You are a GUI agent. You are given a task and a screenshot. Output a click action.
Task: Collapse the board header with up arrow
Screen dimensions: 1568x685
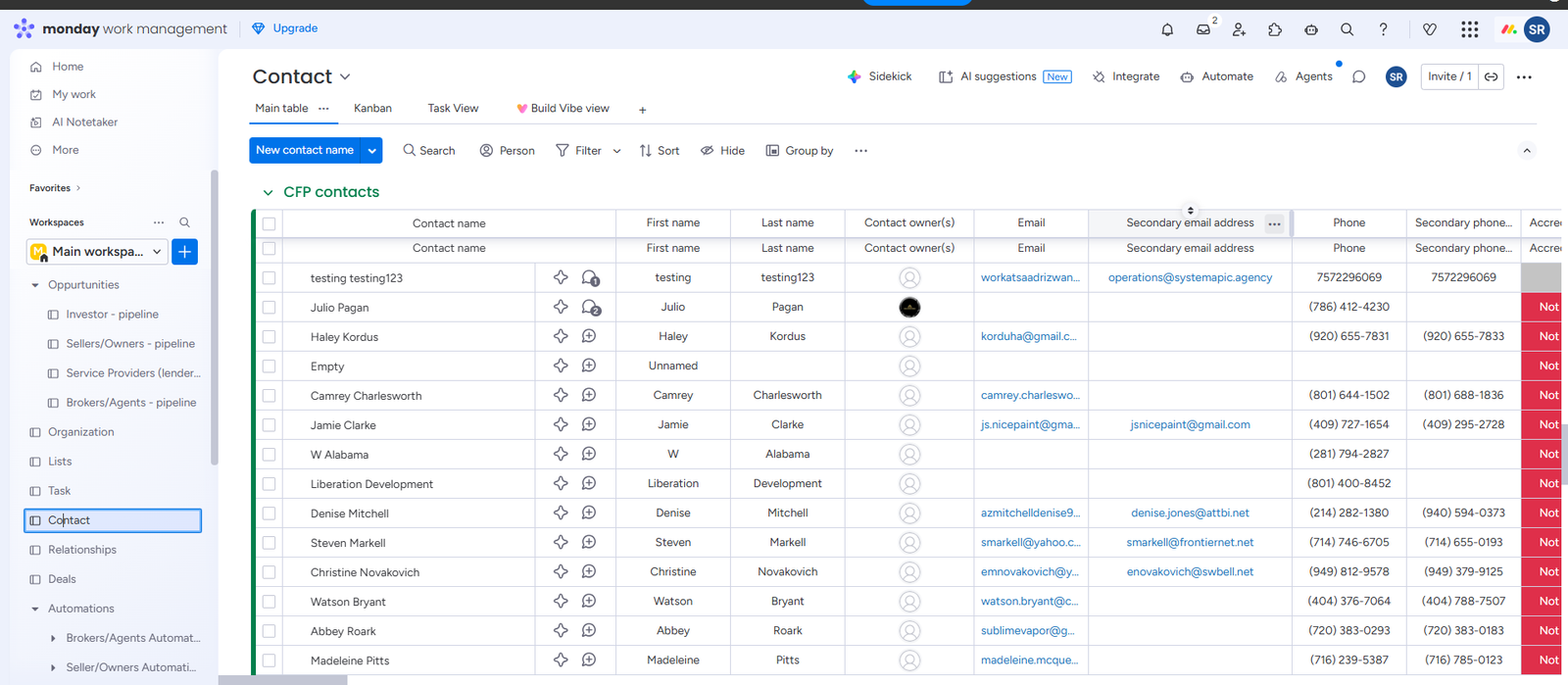[x=1526, y=151]
